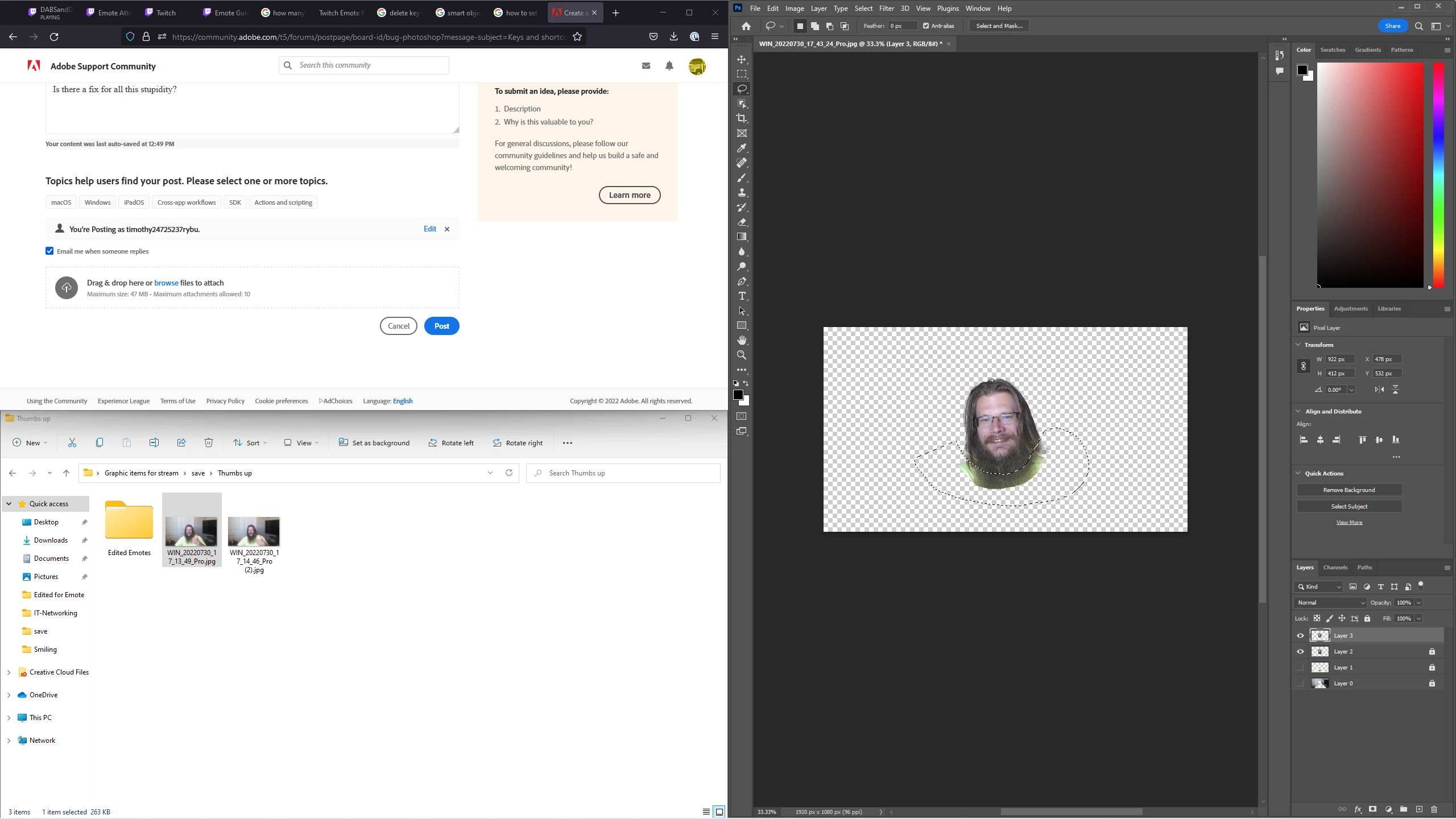Select the Crop tool
This screenshot has width=1456, height=819.
pos(742,118)
